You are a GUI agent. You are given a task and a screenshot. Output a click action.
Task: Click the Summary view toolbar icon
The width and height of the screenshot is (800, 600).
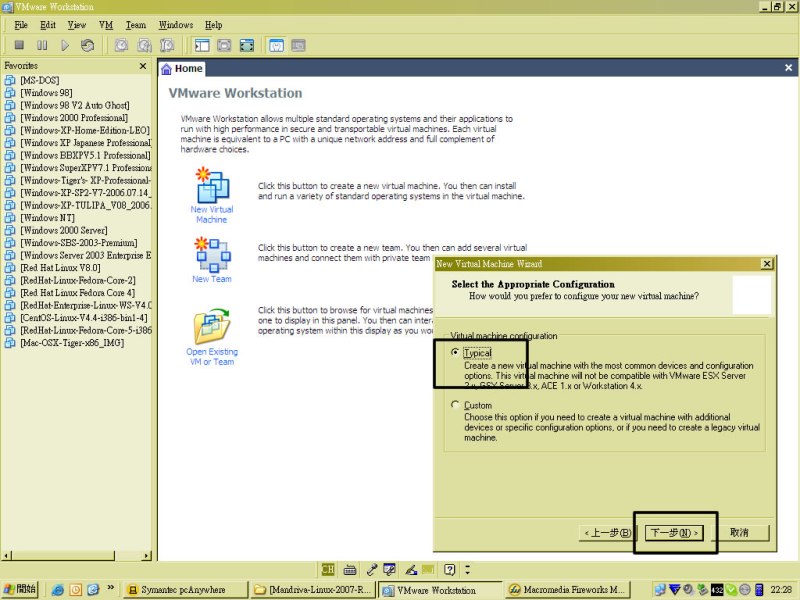pyautogui.click(x=276, y=45)
